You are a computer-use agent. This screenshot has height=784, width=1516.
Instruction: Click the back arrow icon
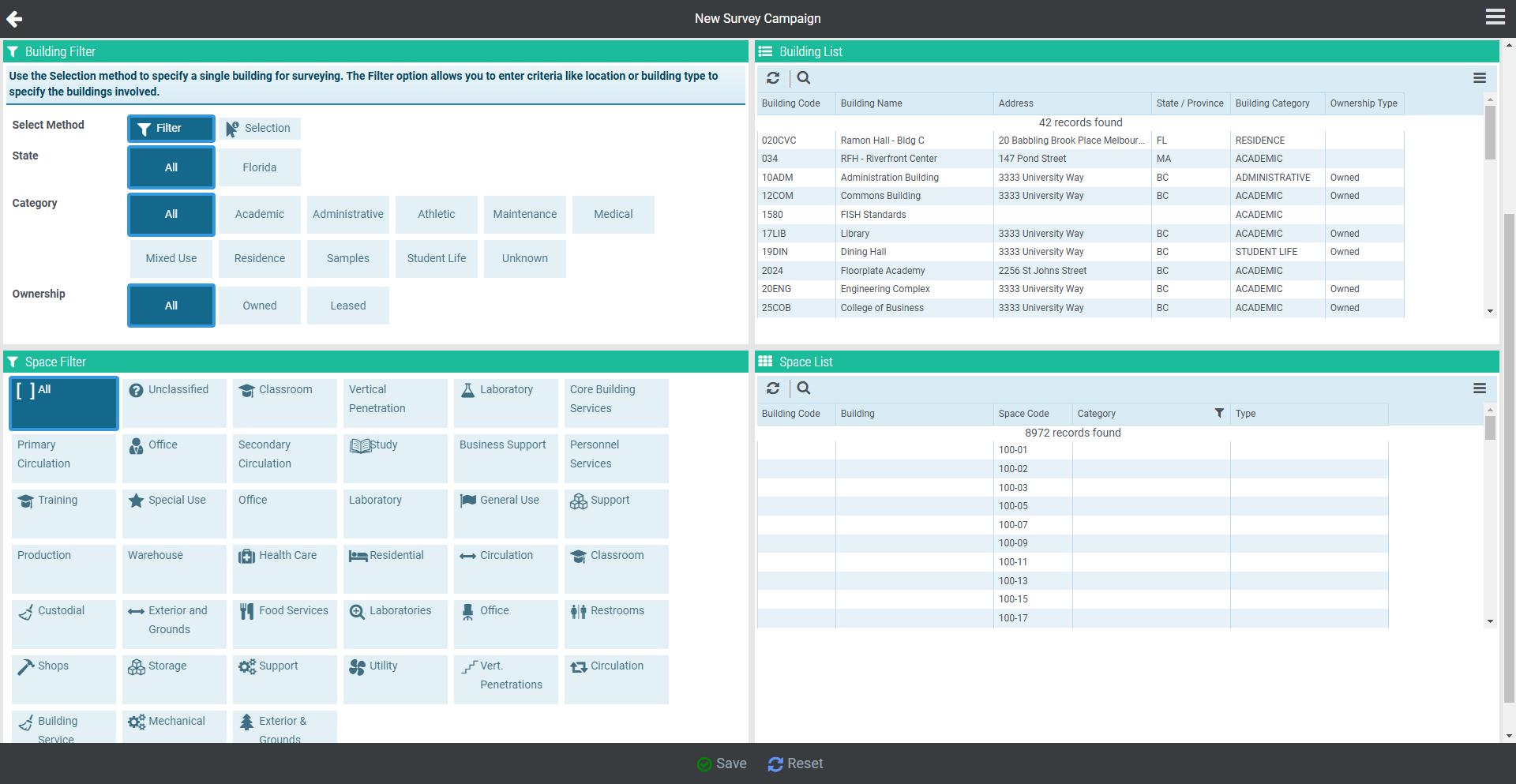(x=14, y=18)
